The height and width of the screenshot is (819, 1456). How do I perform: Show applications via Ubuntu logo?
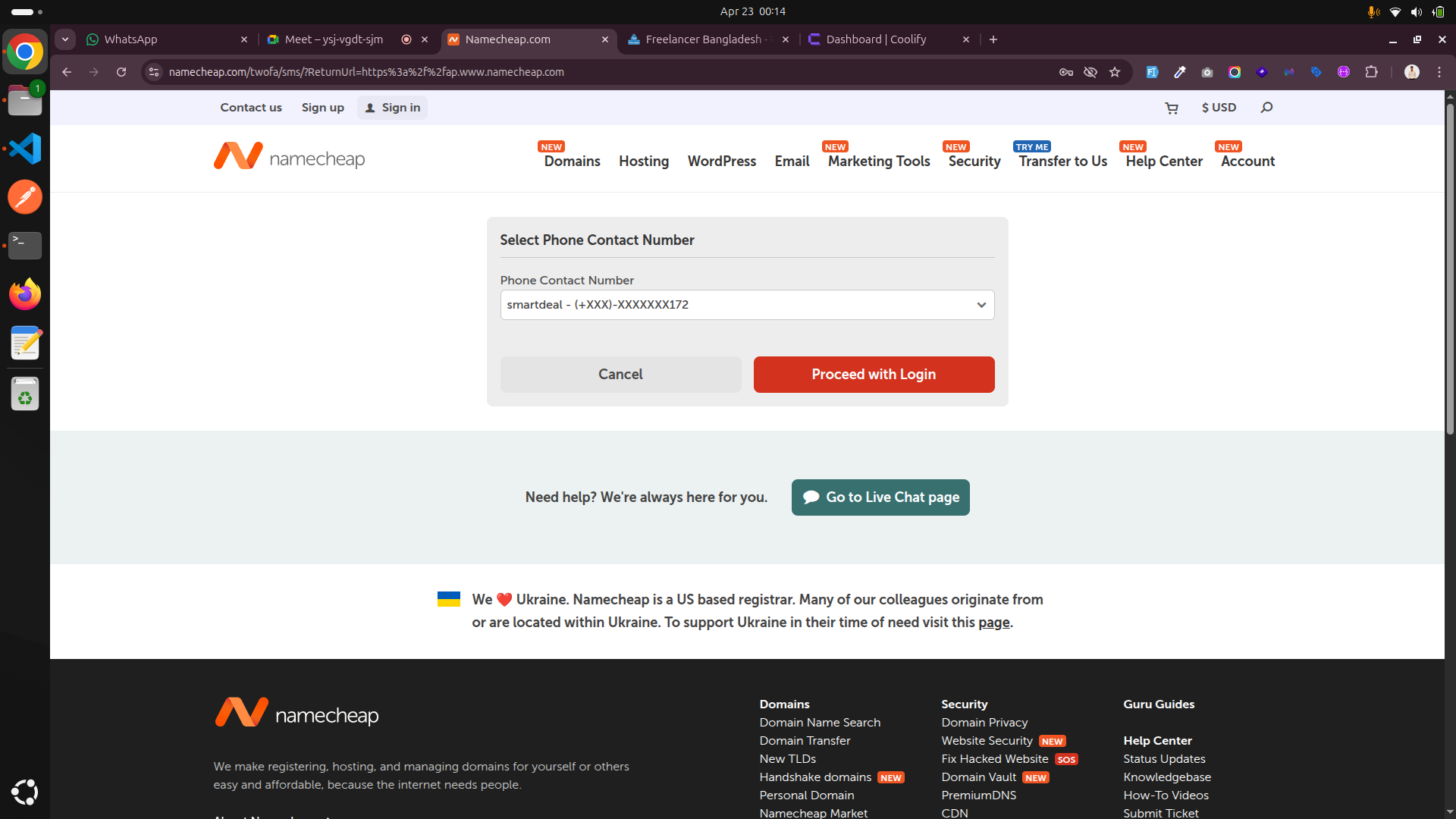point(25,792)
